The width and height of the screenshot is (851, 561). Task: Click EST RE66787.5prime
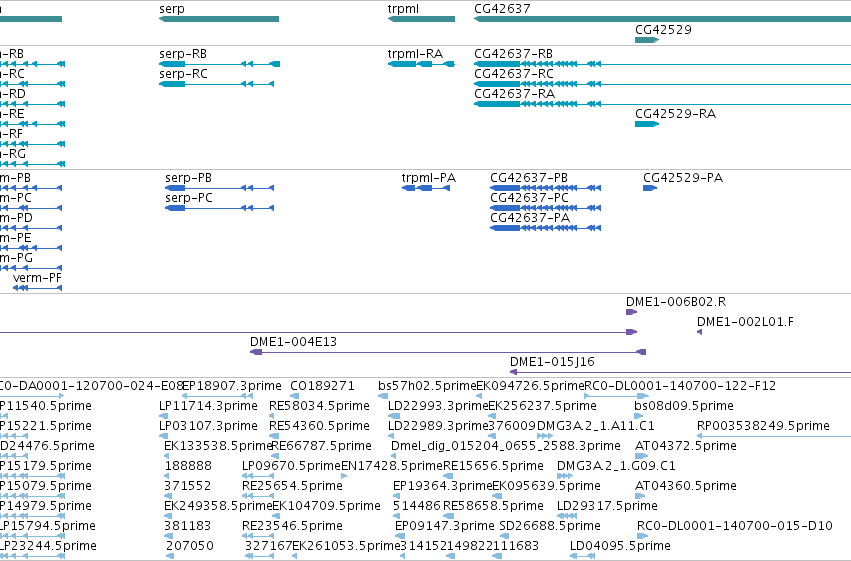point(276,456)
